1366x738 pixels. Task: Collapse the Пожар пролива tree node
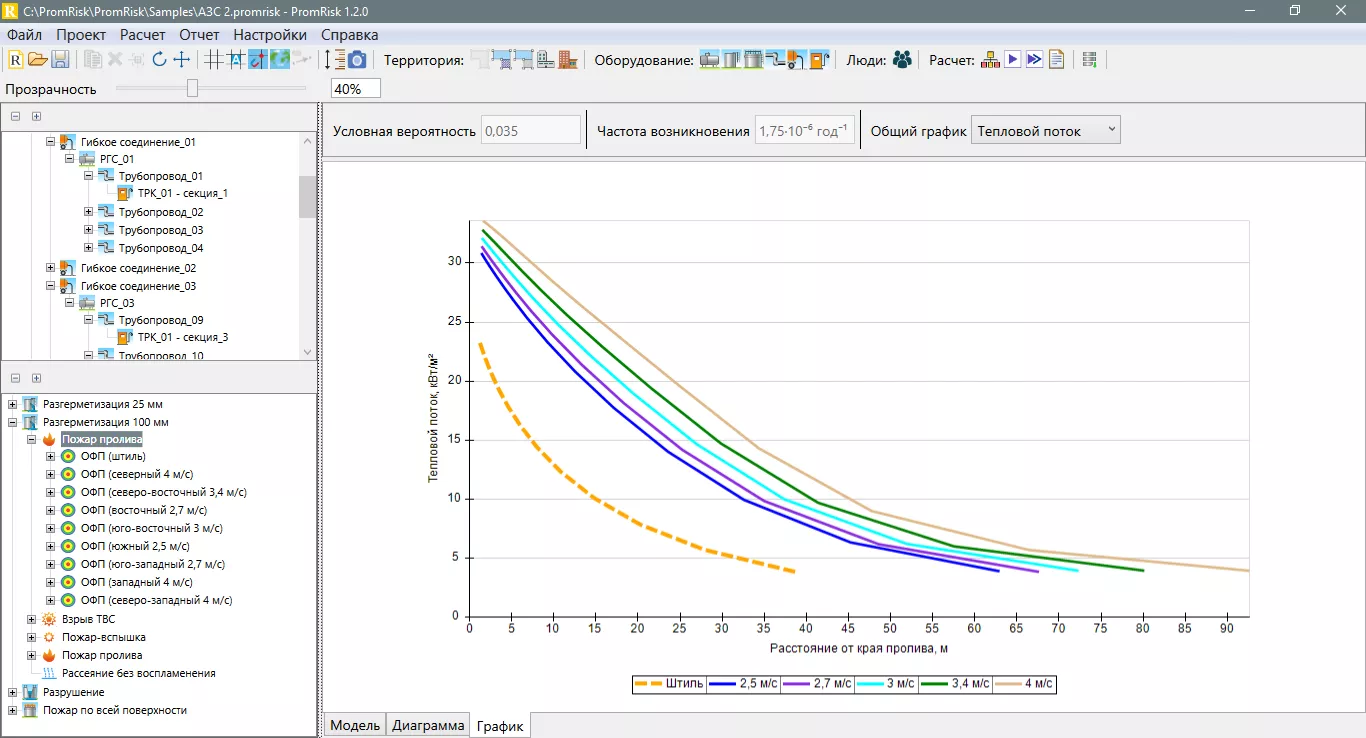33,439
